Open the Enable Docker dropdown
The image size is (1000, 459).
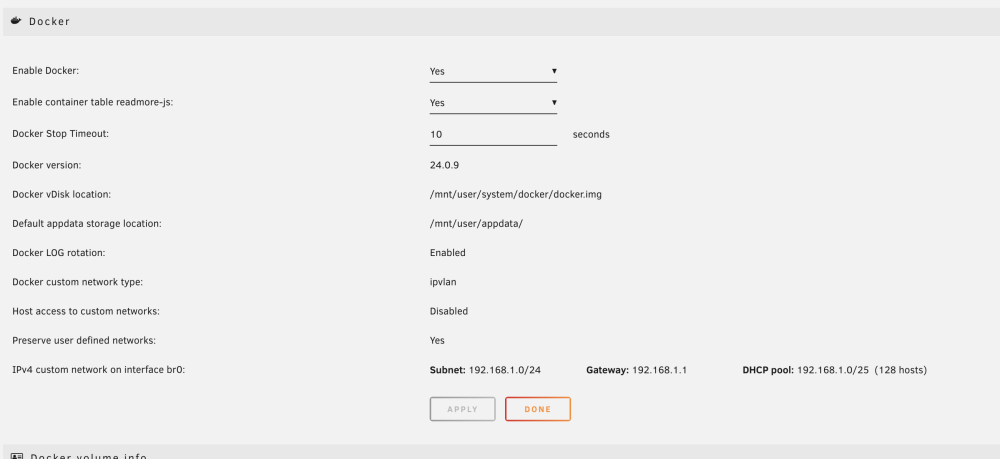493,71
